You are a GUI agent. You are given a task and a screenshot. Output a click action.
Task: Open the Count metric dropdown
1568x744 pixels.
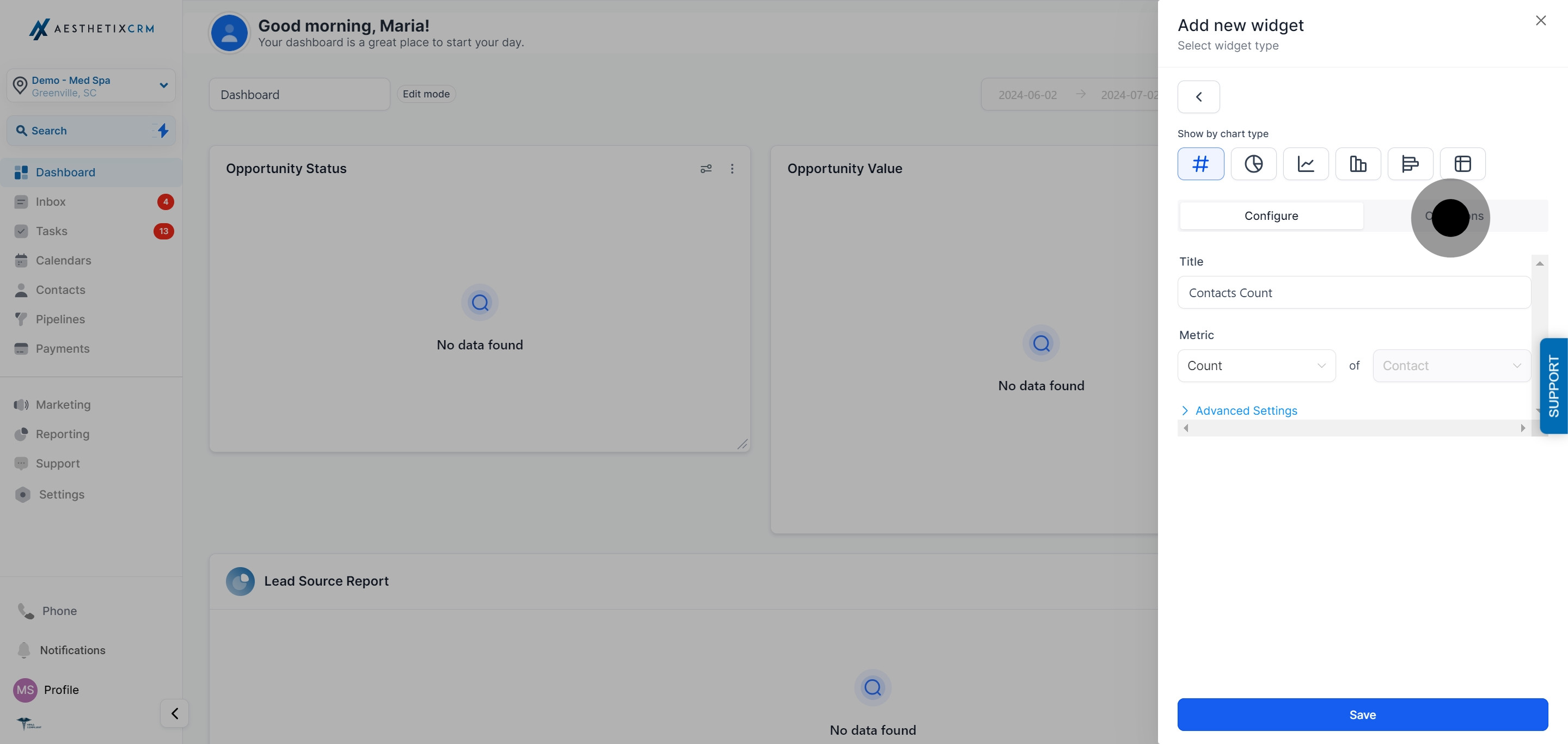pyautogui.click(x=1257, y=366)
